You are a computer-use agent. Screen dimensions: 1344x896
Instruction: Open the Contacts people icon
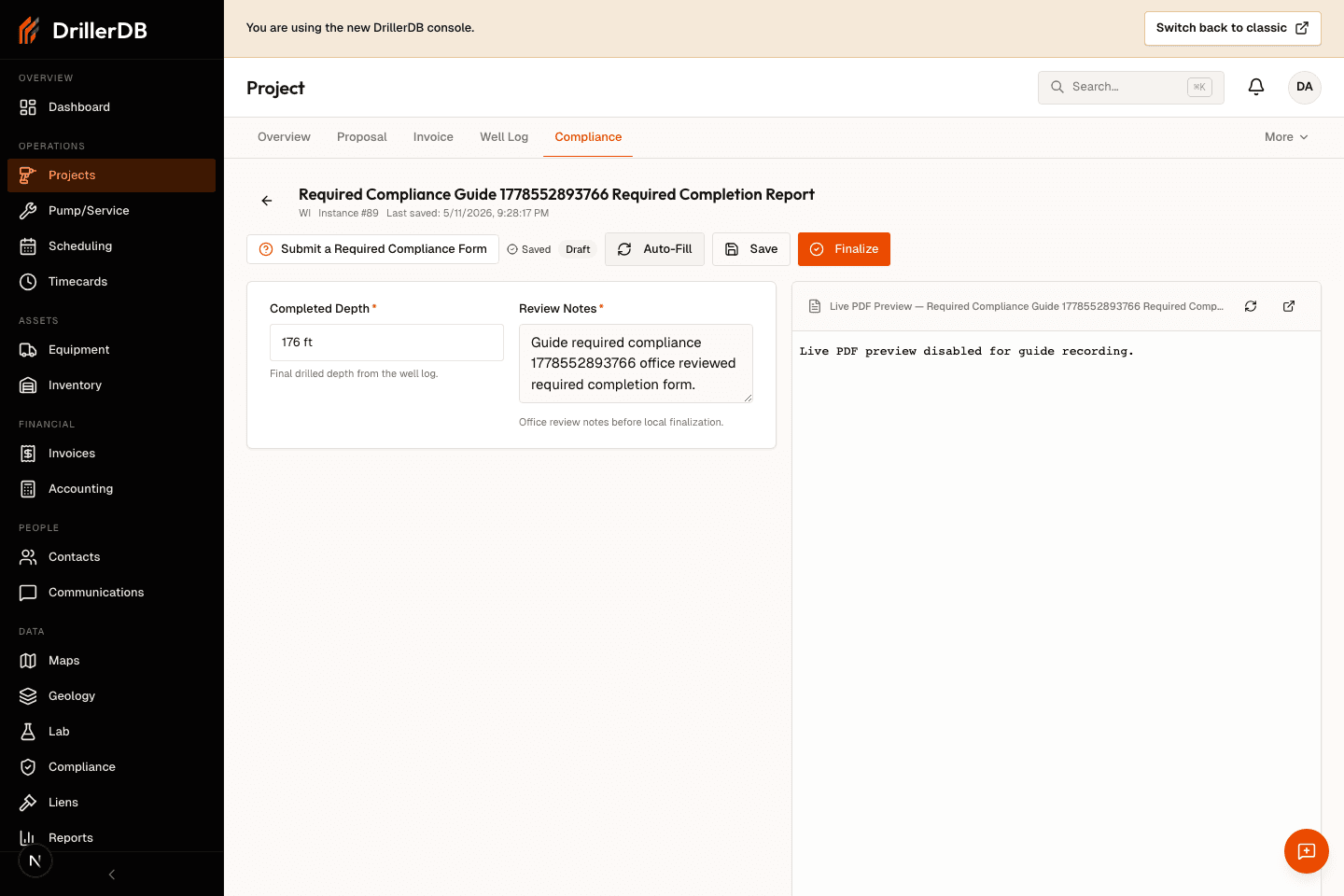point(28,557)
